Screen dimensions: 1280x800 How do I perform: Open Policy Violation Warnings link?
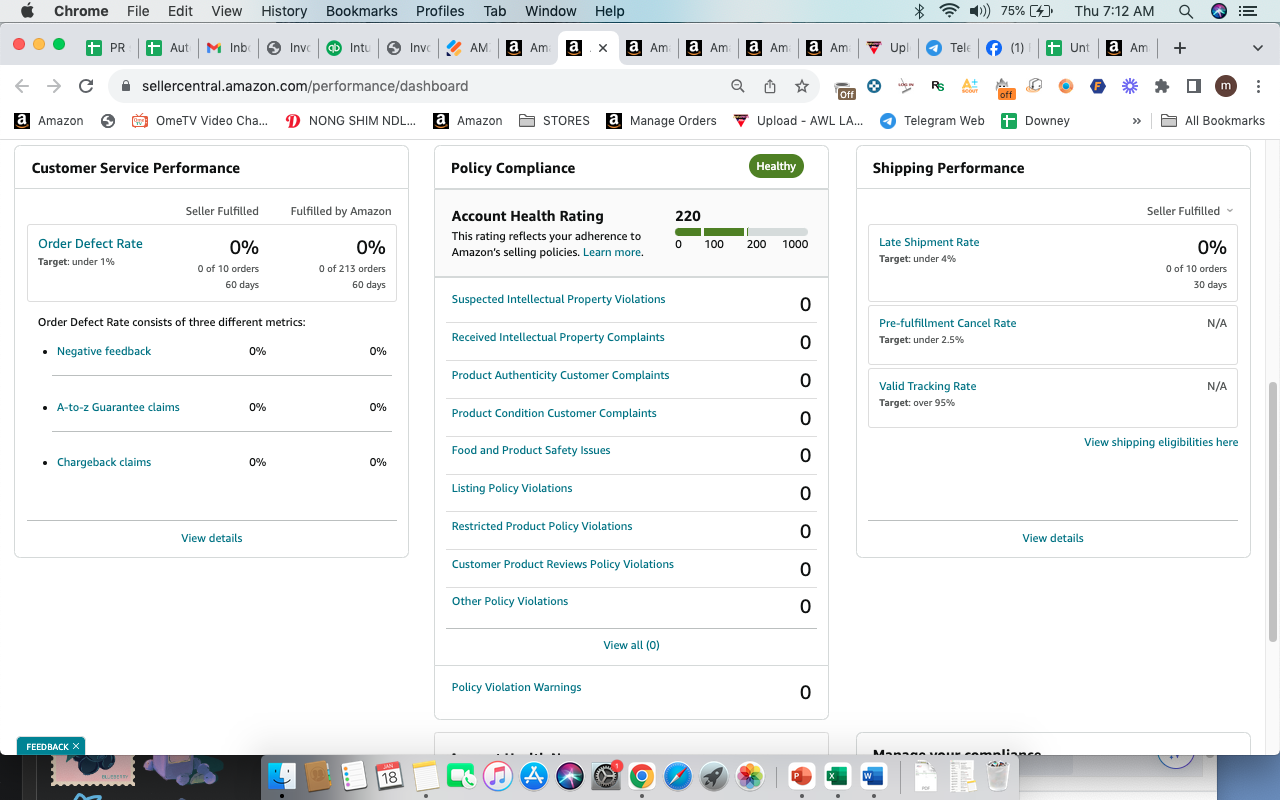[516, 687]
